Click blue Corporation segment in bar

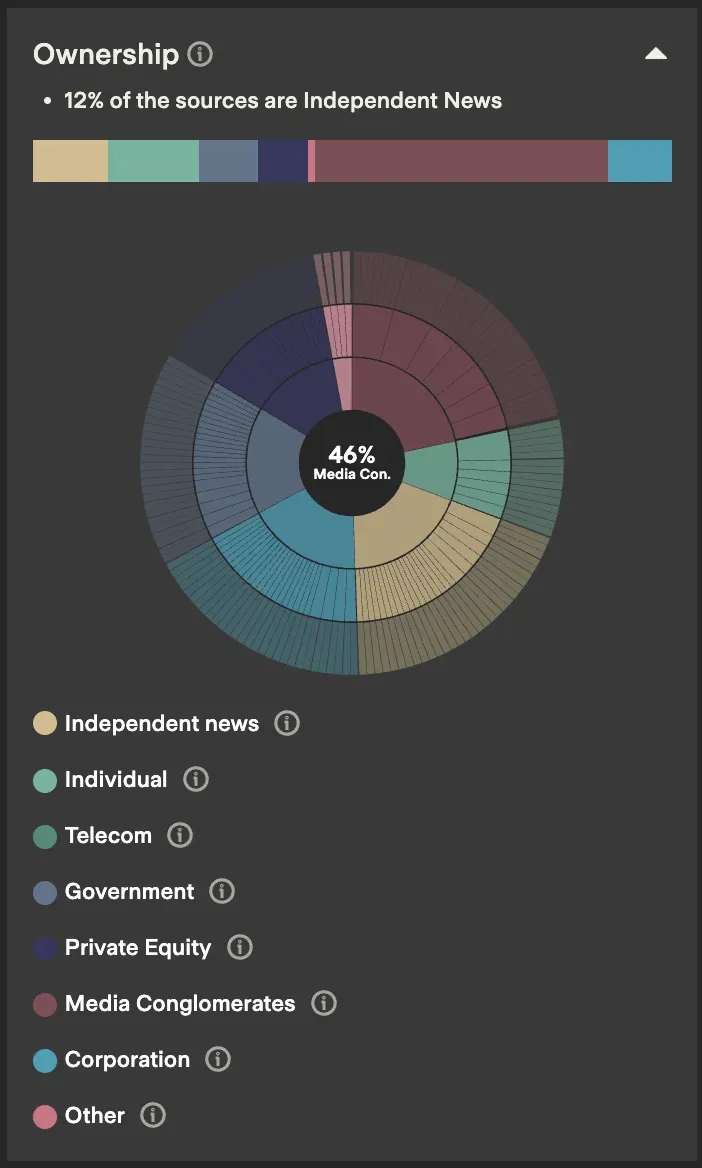point(640,161)
